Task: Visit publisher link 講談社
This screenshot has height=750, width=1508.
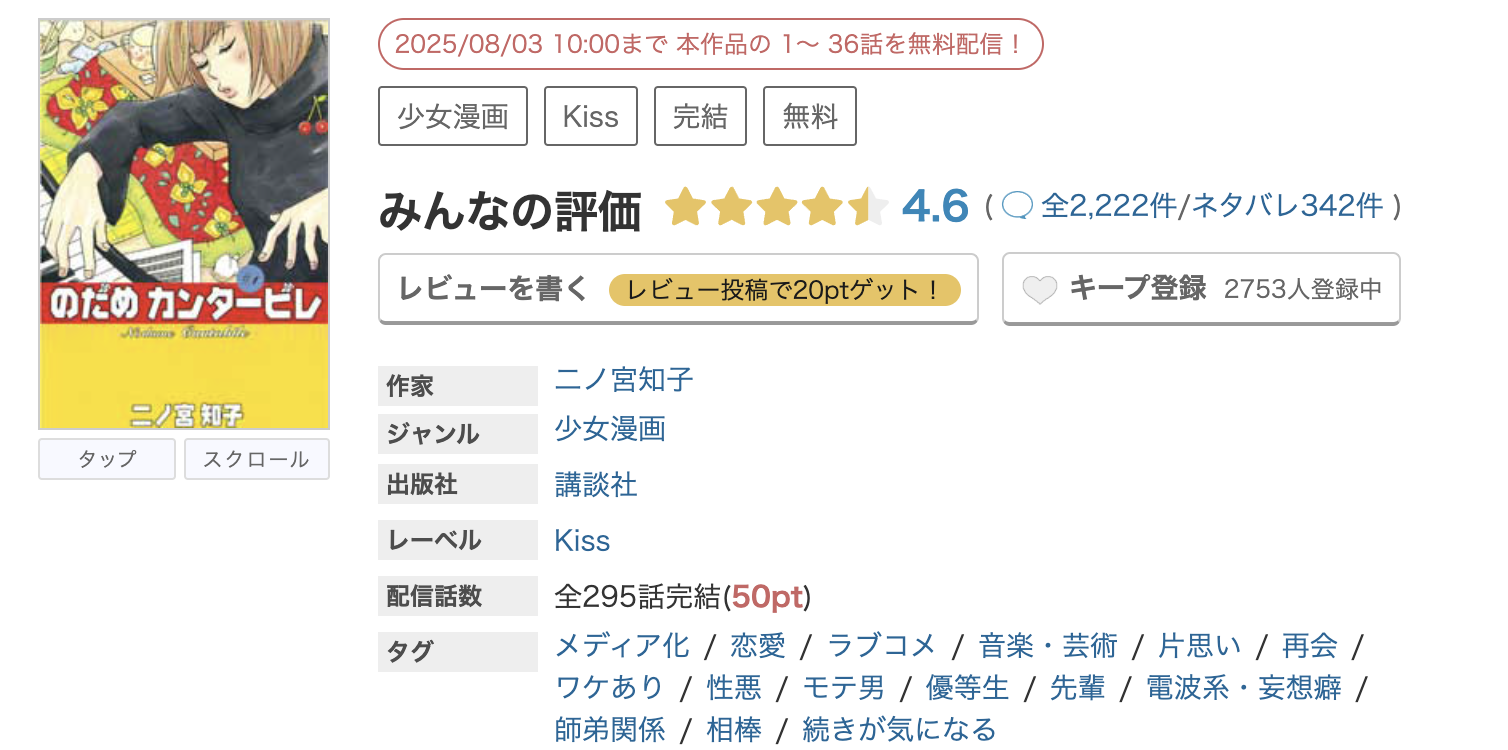Action: (595, 484)
